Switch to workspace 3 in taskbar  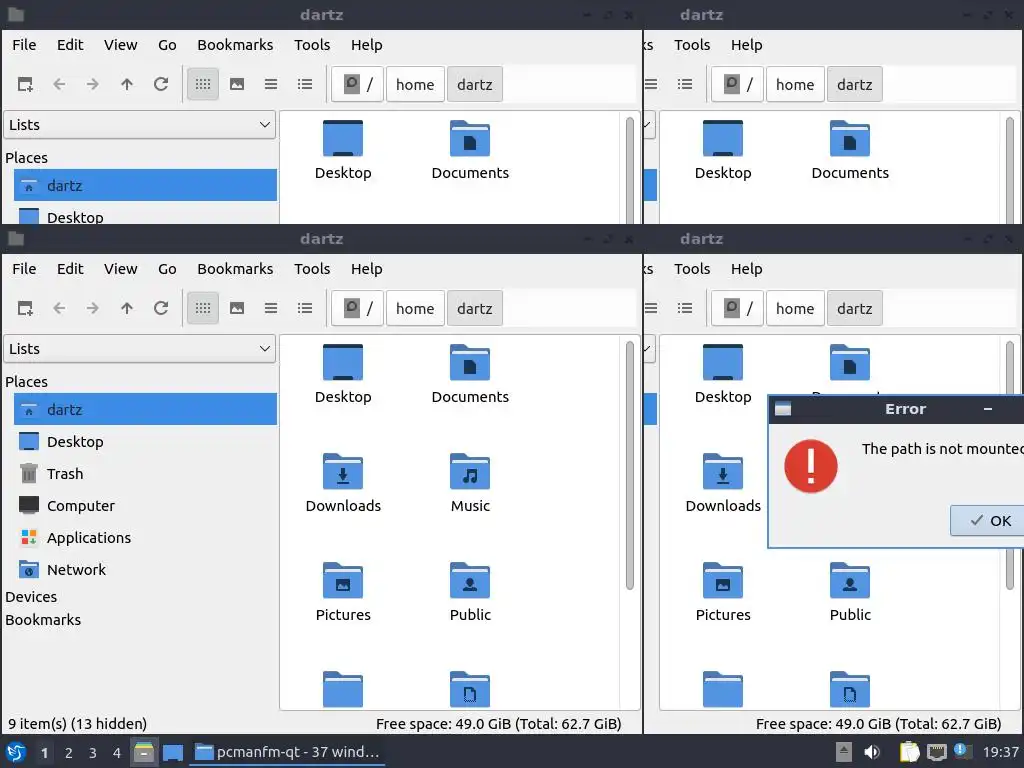coord(93,753)
